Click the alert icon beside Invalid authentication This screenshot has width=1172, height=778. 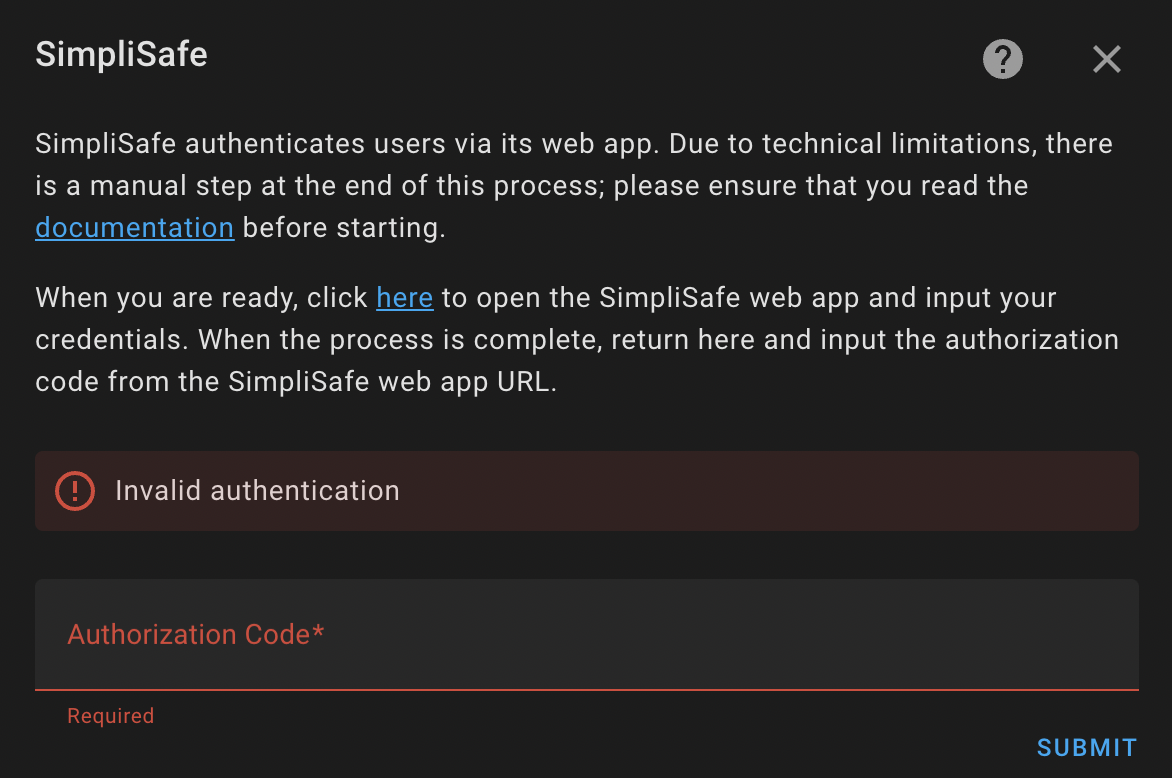[x=74, y=491]
